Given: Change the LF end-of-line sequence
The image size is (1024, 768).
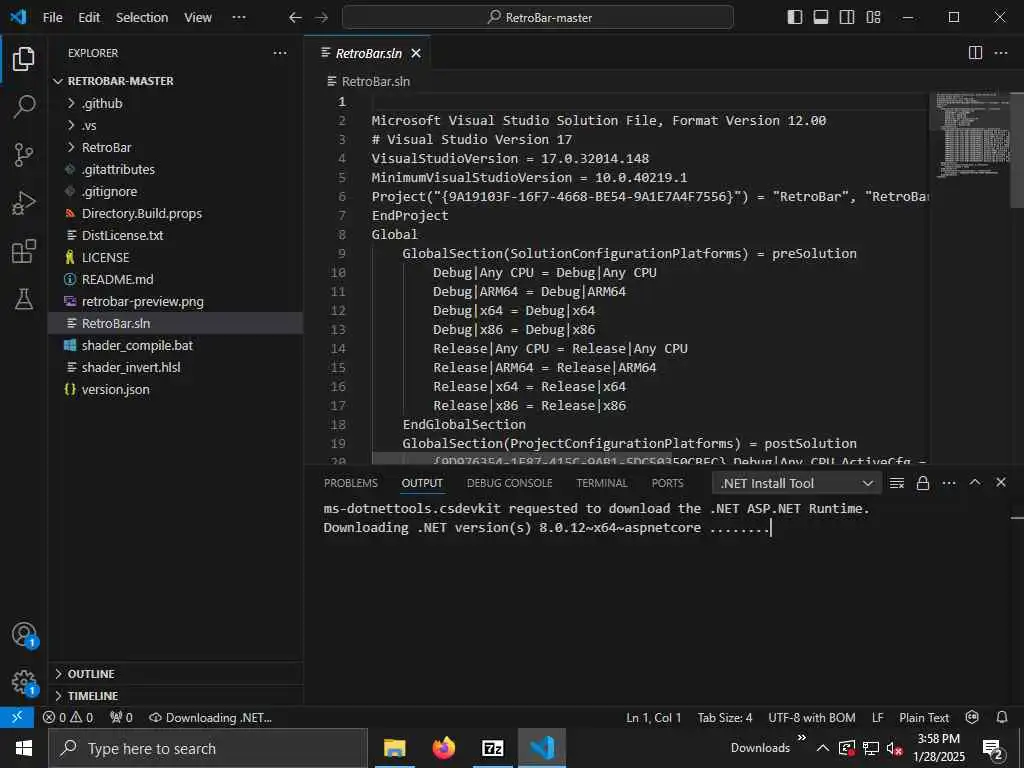Looking at the screenshot, I should click(878, 718).
